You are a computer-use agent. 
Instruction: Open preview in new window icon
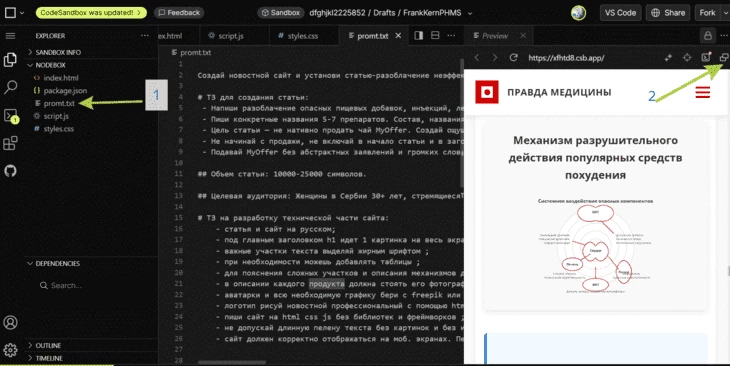[723, 57]
